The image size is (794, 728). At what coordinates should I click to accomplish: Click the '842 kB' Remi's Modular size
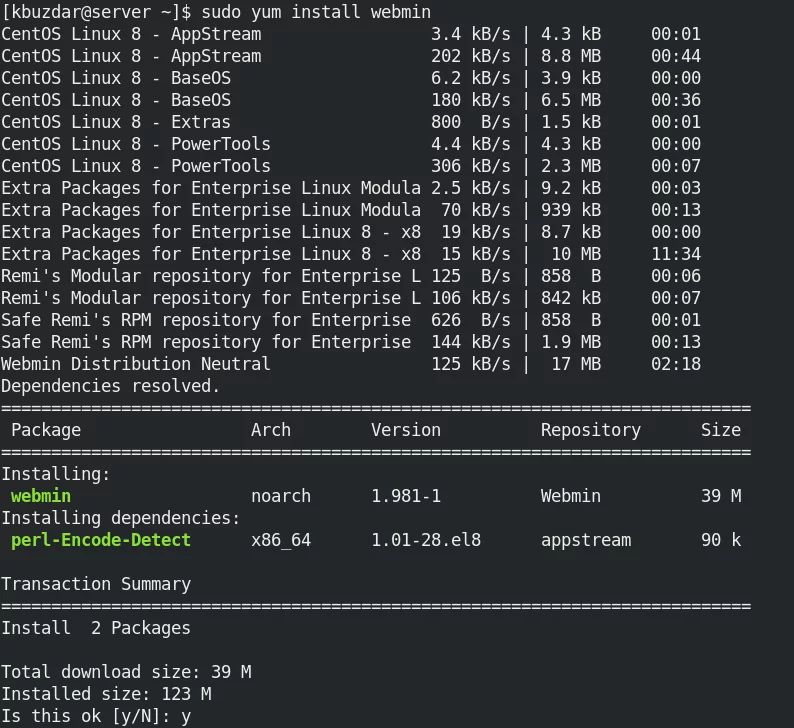point(571,298)
